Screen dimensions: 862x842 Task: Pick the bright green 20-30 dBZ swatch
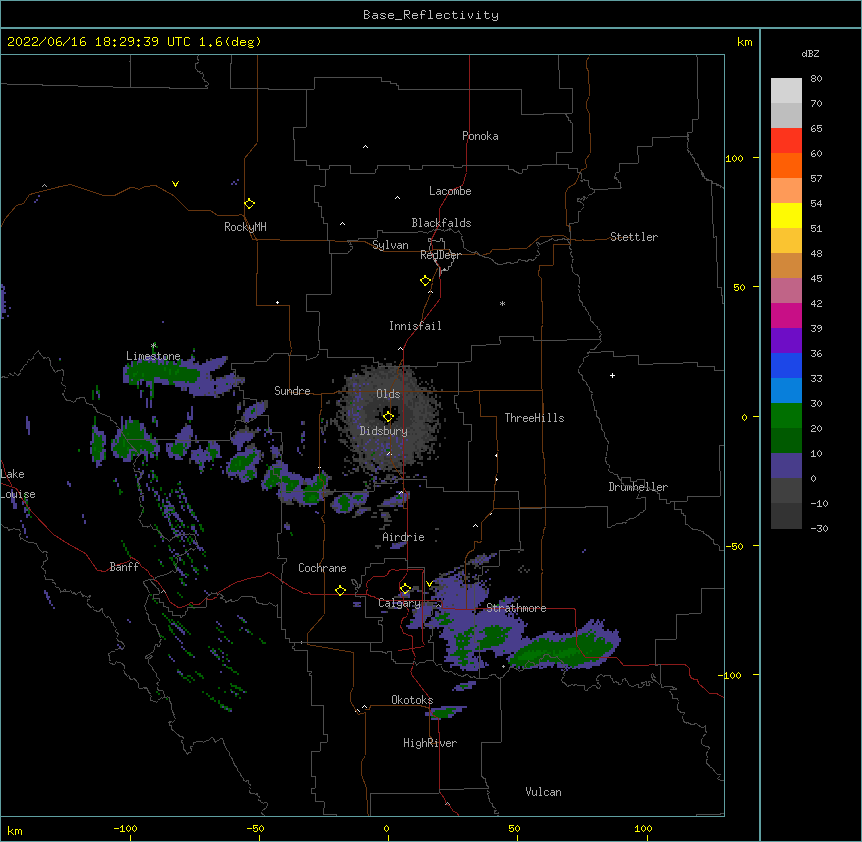coord(786,416)
